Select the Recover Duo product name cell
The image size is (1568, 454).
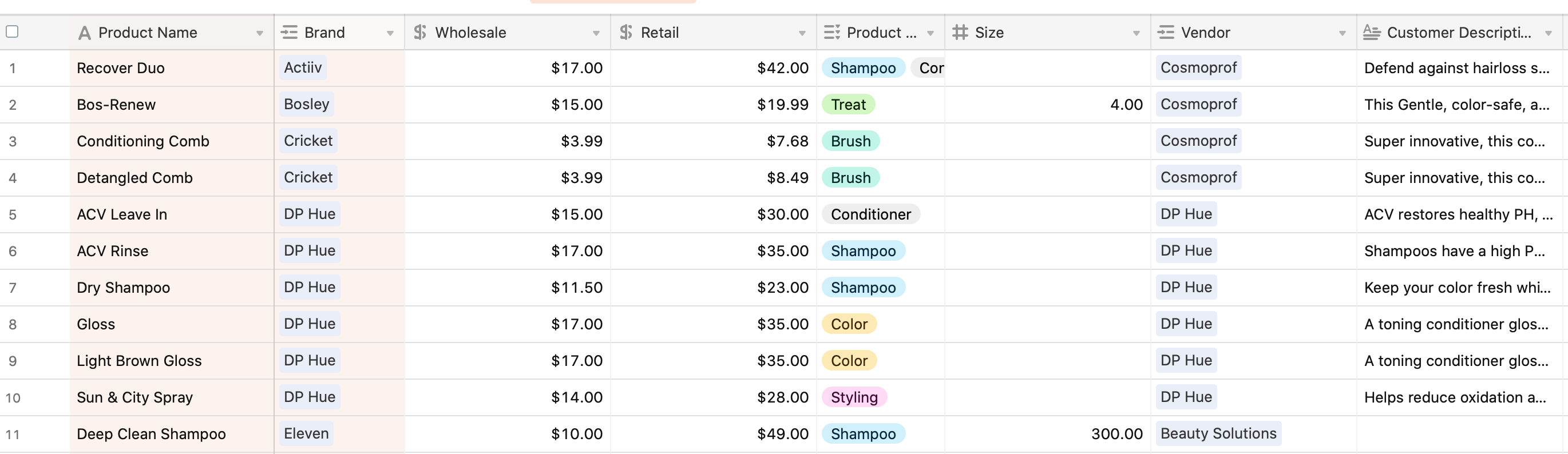172,68
